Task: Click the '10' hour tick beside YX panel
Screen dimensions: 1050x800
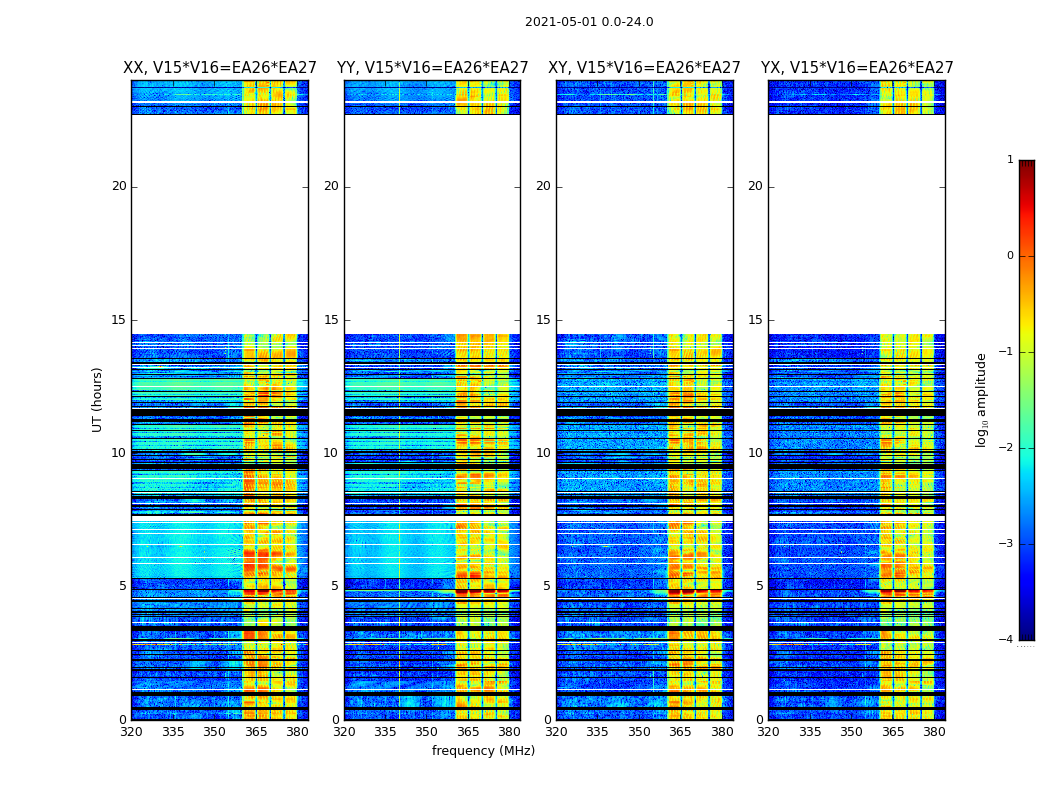Action: coord(755,453)
